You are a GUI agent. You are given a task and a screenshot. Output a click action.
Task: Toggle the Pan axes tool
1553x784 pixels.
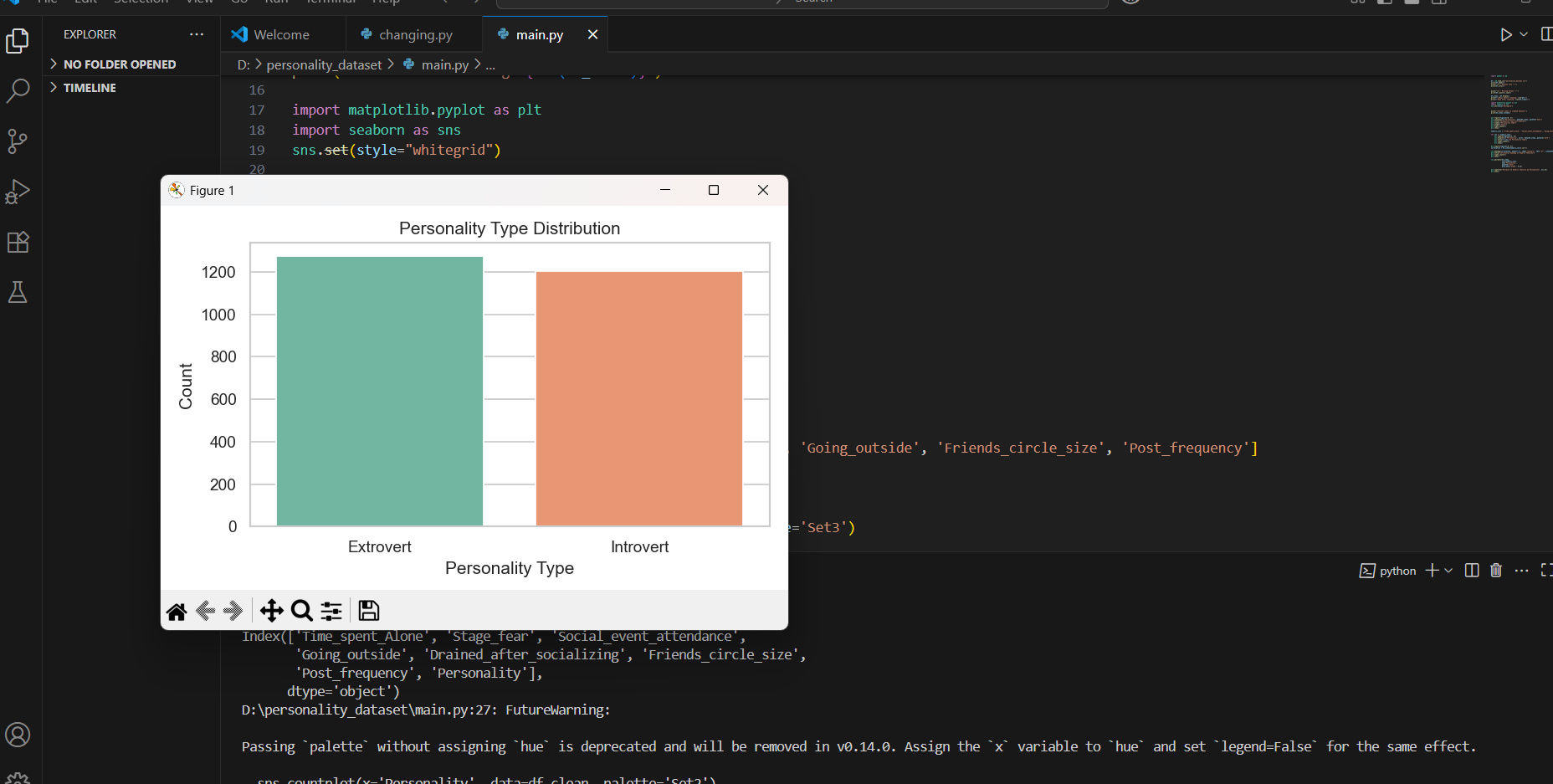(271, 611)
